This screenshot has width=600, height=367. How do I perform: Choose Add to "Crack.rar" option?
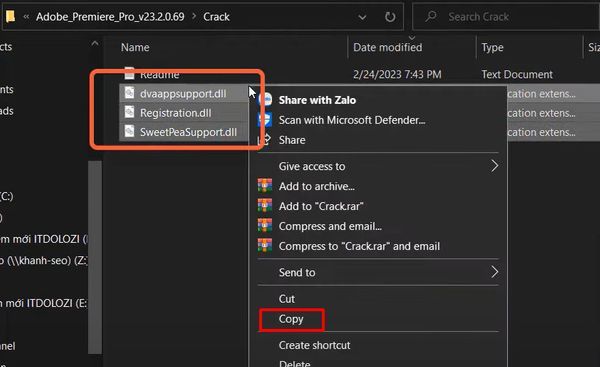(x=321, y=206)
